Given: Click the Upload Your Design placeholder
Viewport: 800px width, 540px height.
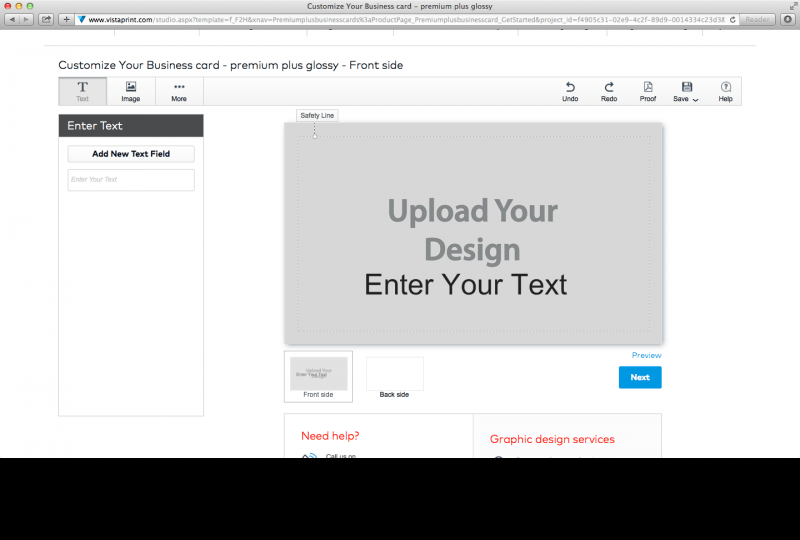Looking at the screenshot, I should (x=472, y=230).
